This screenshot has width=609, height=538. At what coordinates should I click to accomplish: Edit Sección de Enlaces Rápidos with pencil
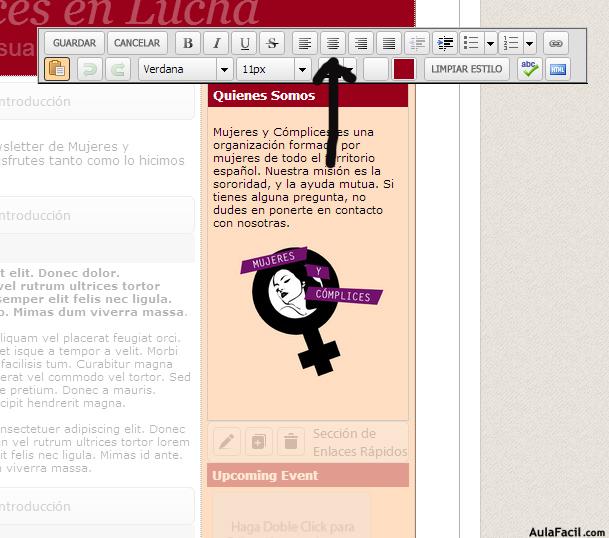coord(227,442)
